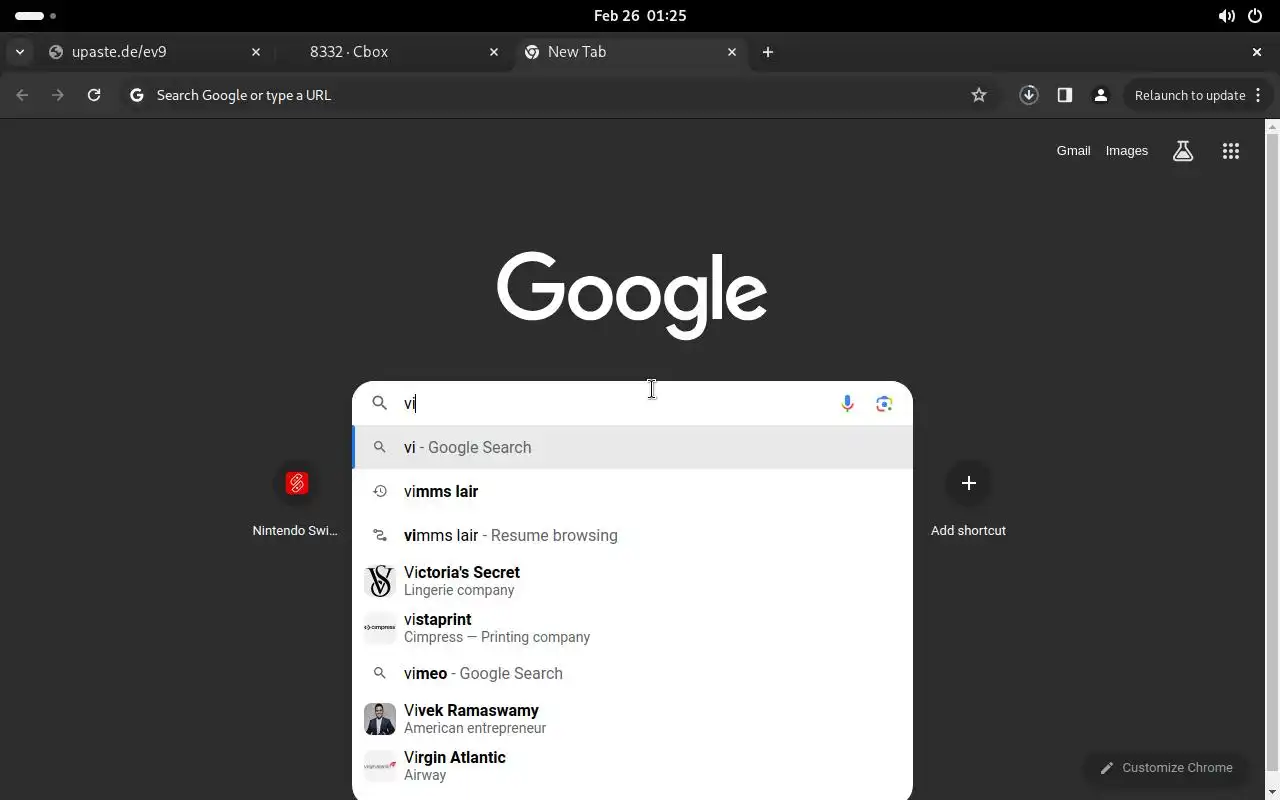The height and width of the screenshot is (800, 1280).
Task: Toggle the side panel icon
Action: 1065,95
